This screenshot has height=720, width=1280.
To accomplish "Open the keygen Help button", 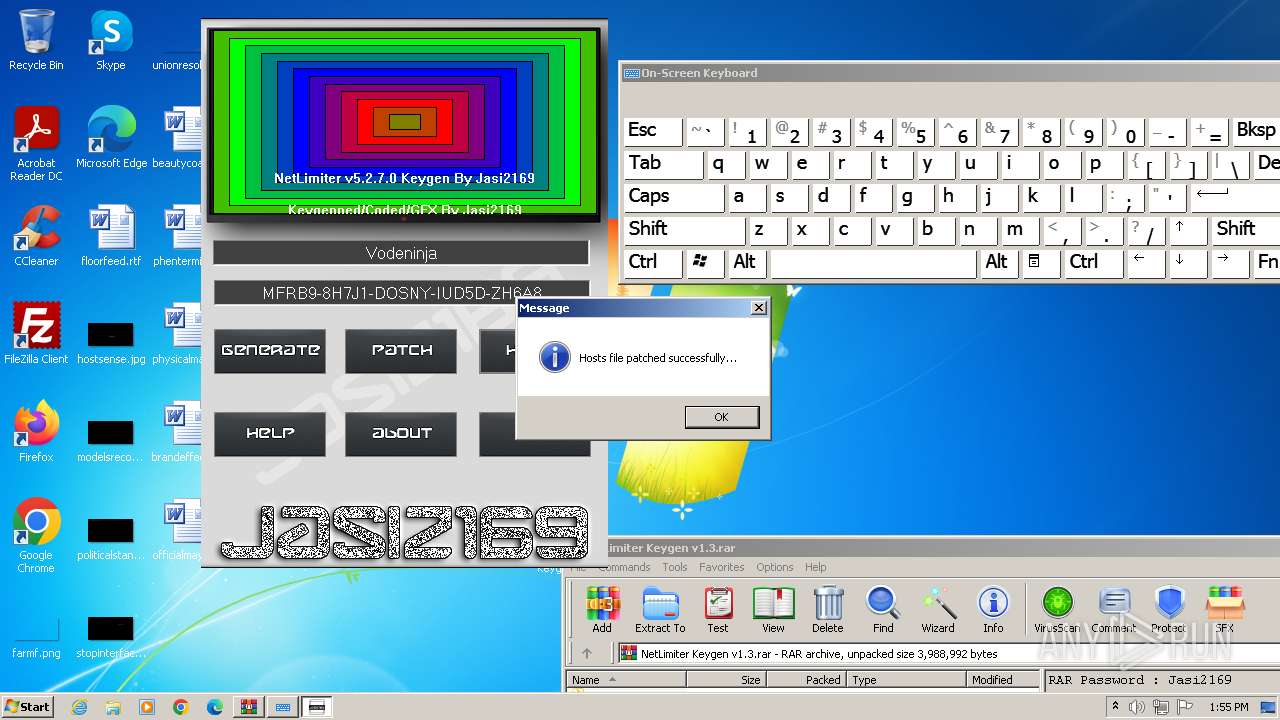I will 270,434.
